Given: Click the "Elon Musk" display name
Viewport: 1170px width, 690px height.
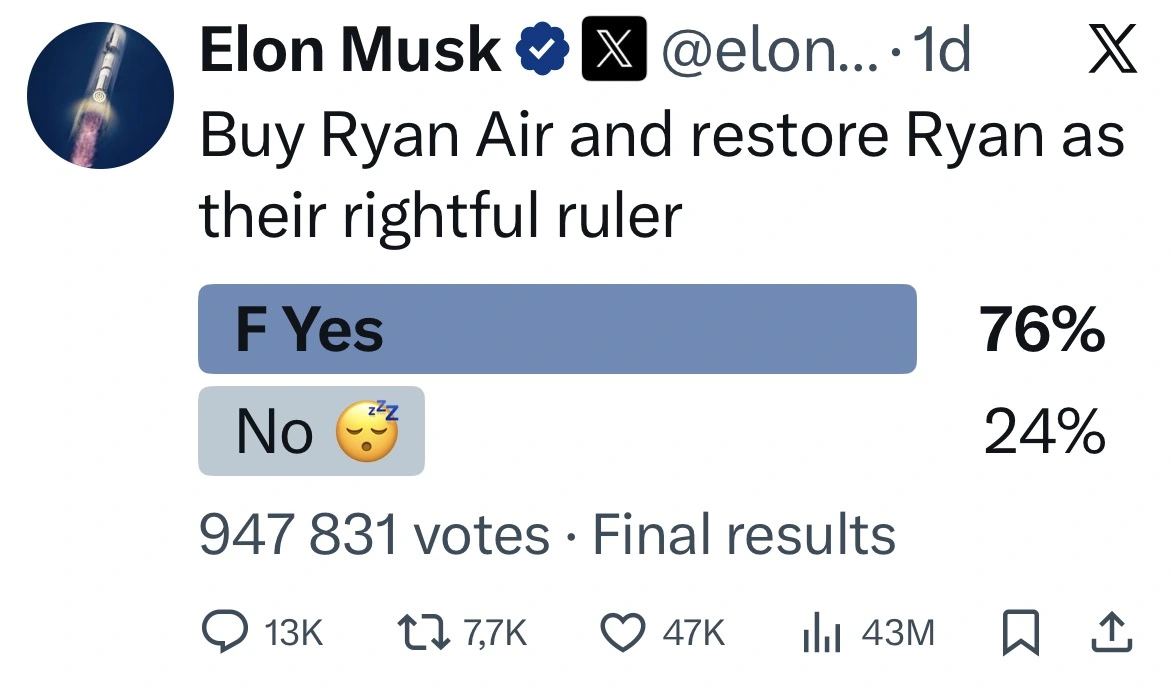Looking at the screenshot, I should coord(350,50).
